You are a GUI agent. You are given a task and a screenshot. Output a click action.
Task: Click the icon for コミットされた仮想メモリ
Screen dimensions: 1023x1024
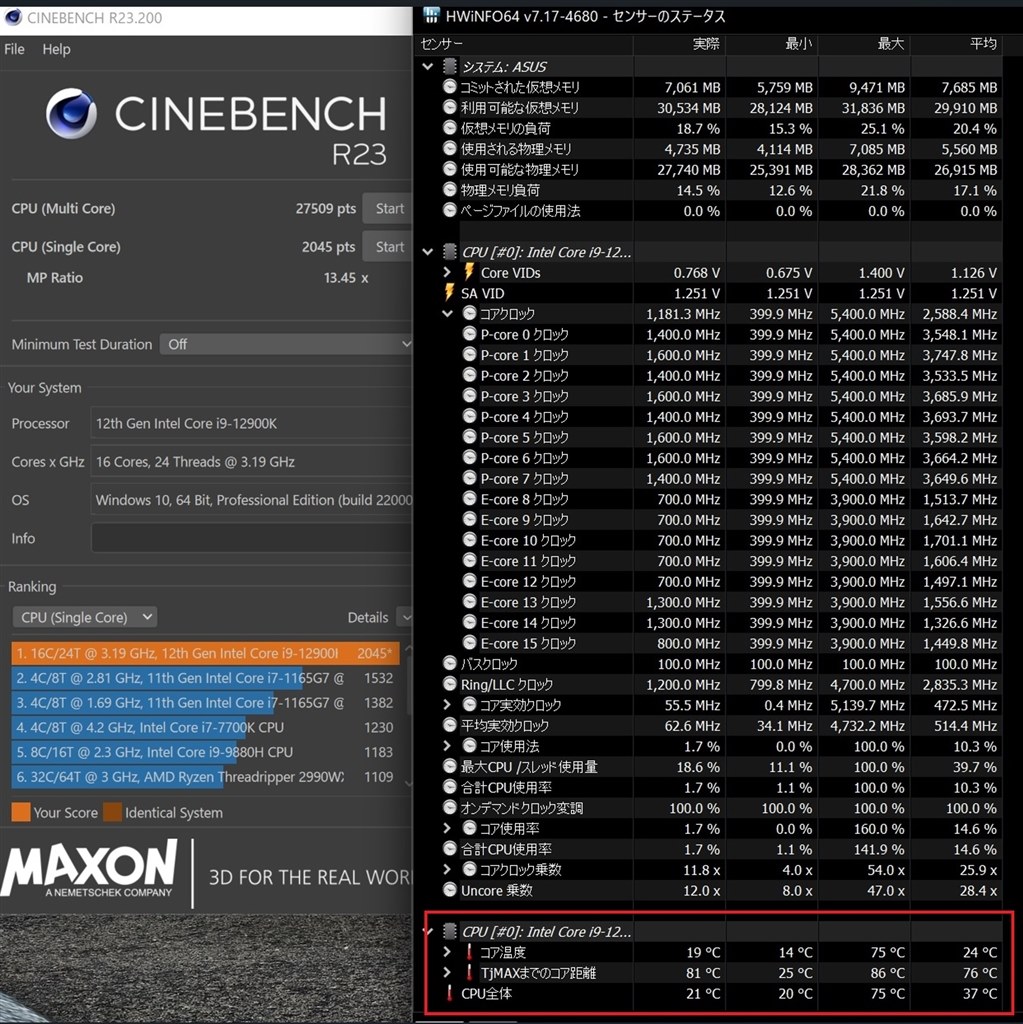tap(449, 86)
